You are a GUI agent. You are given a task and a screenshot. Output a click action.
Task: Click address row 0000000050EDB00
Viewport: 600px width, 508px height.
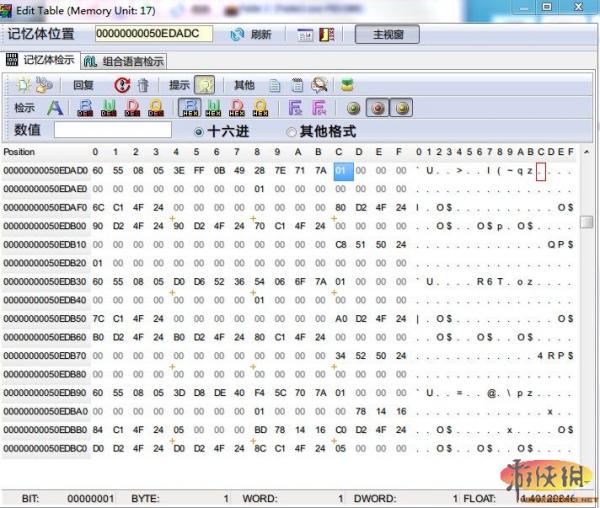45,226
